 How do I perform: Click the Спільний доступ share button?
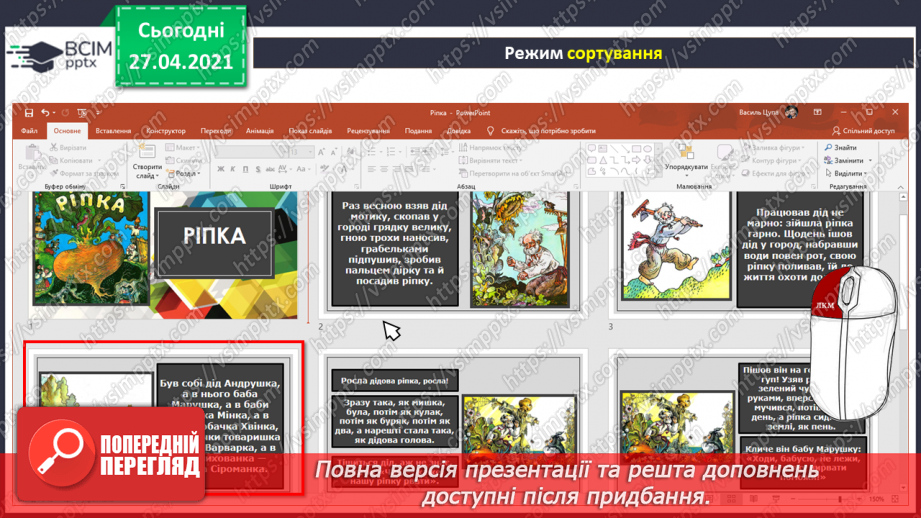tap(863, 131)
